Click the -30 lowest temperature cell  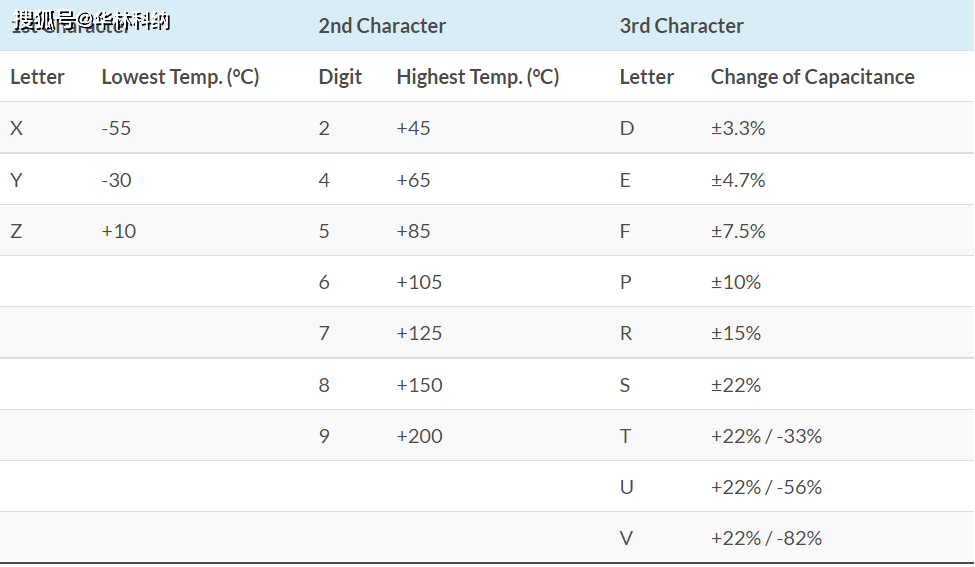116,180
